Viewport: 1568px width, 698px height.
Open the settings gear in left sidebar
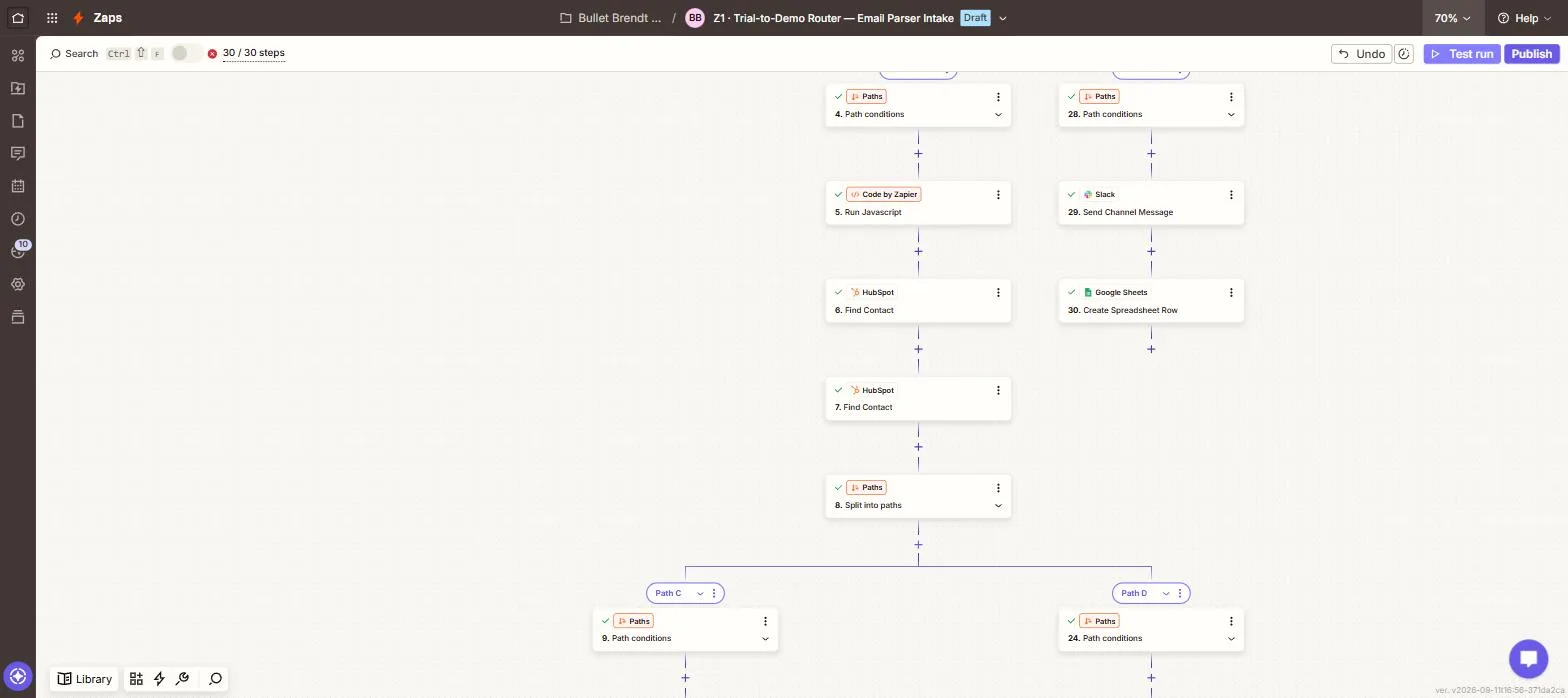click(x=18, y=284)
